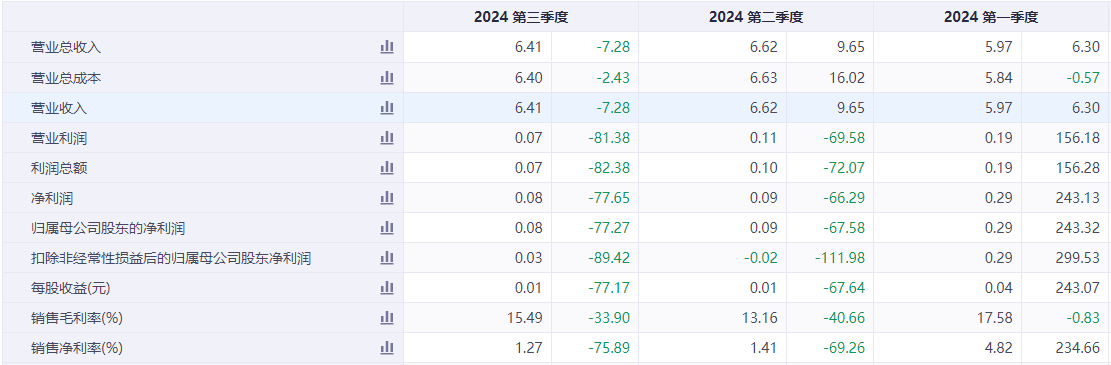Open chart icon for 利润总额 row
1111x365 pixels.
click(x=387, y=168)
